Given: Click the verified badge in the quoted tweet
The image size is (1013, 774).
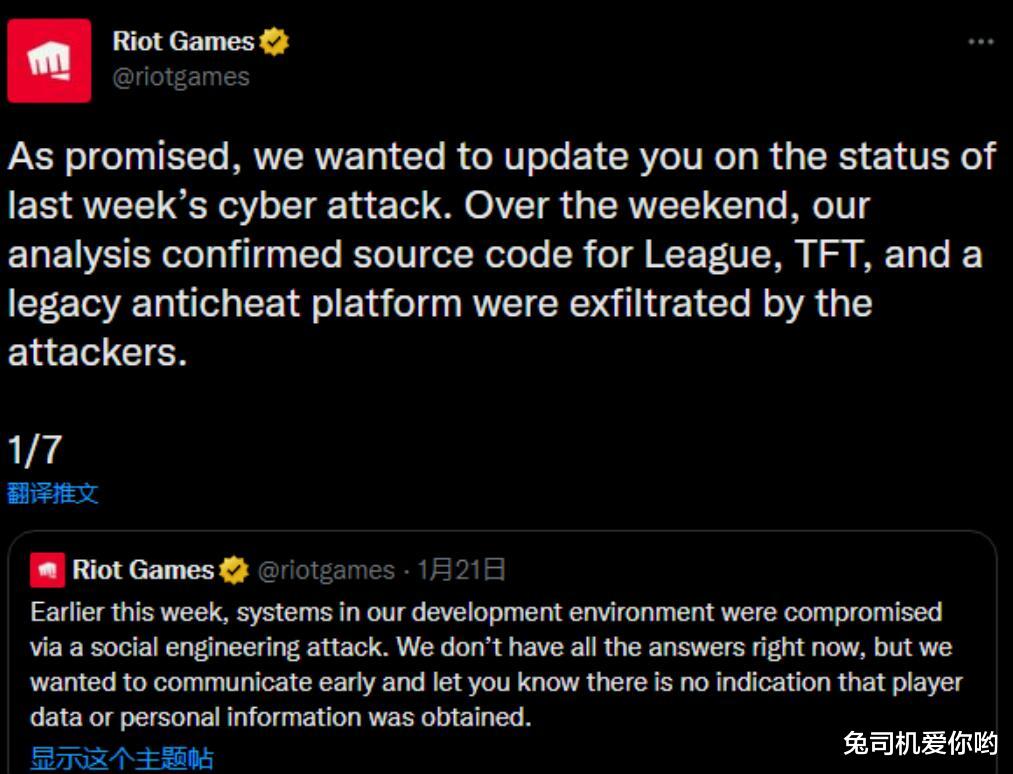Looking at the screenshot, I should point(234,570).
